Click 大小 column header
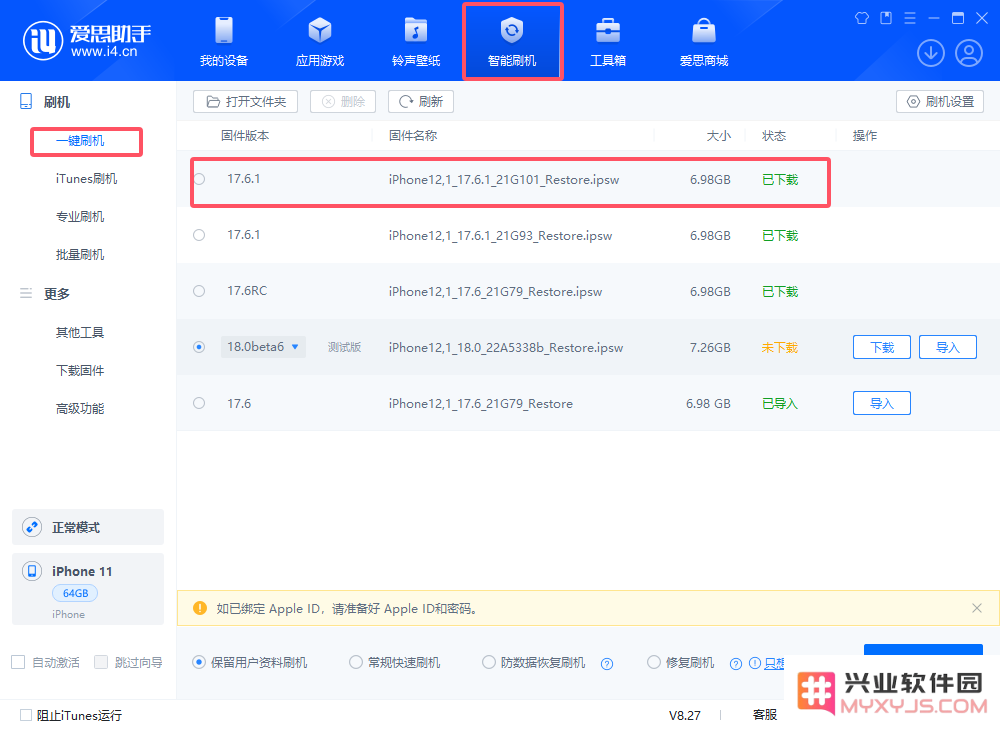Screen dimensions: 1000x730 pos(719,136)
